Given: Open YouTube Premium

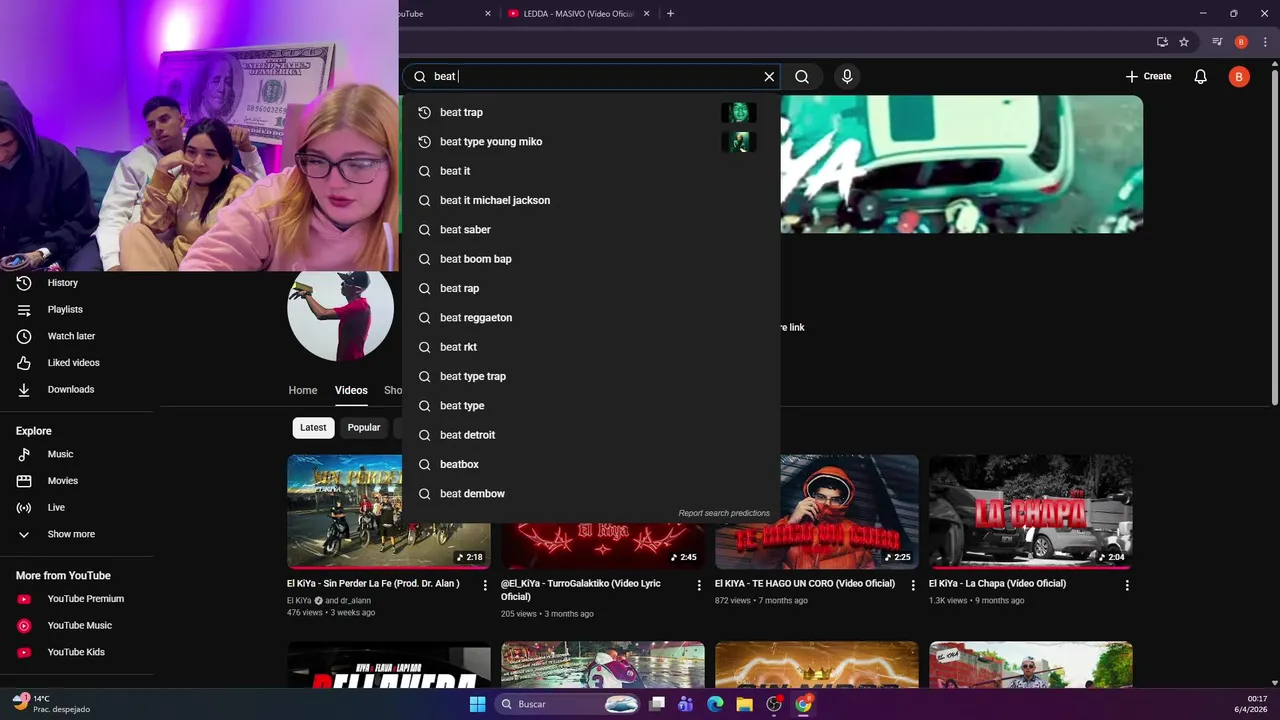Looking at the screenshot, I should click(x=85, y=599).
